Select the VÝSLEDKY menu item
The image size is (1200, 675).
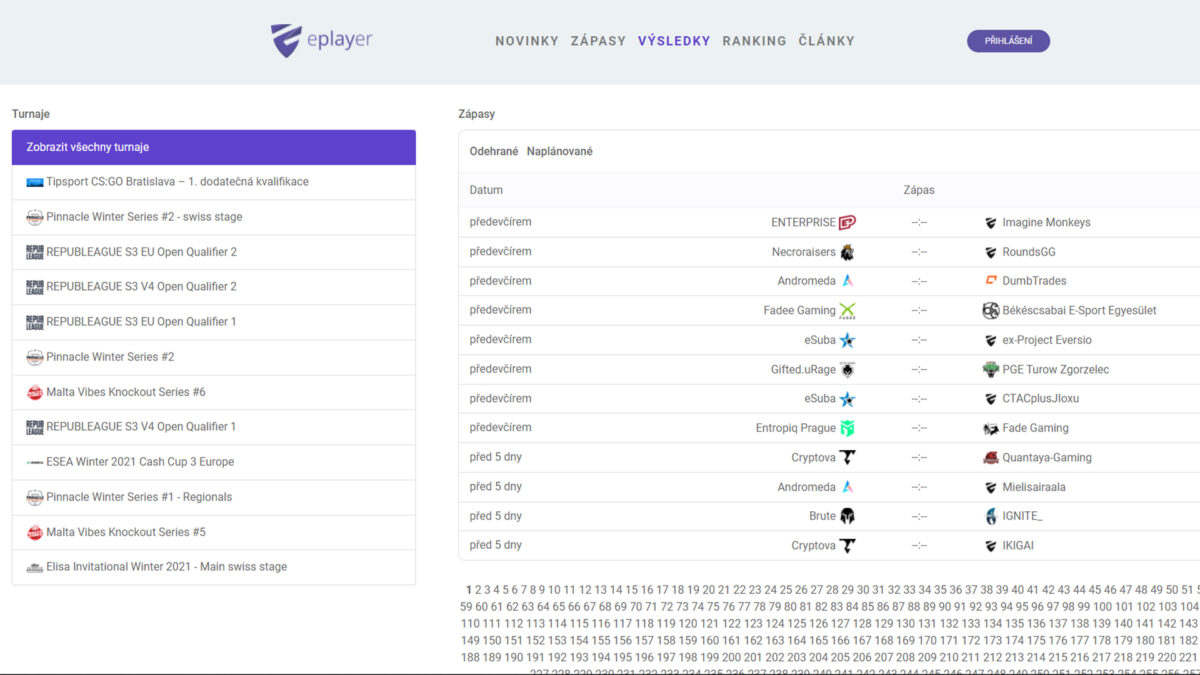(x=674, y=41)
